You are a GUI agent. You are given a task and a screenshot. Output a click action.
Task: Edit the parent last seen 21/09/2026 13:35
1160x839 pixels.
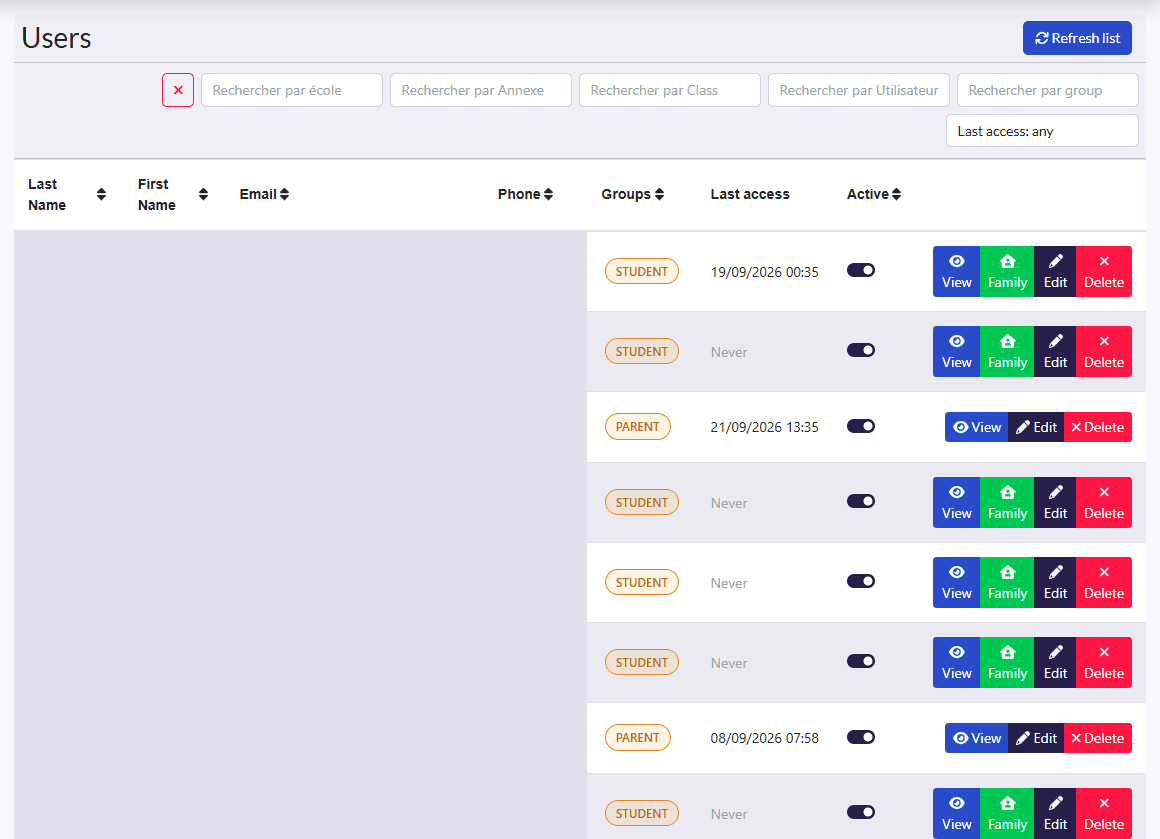tap(1036, 427)
